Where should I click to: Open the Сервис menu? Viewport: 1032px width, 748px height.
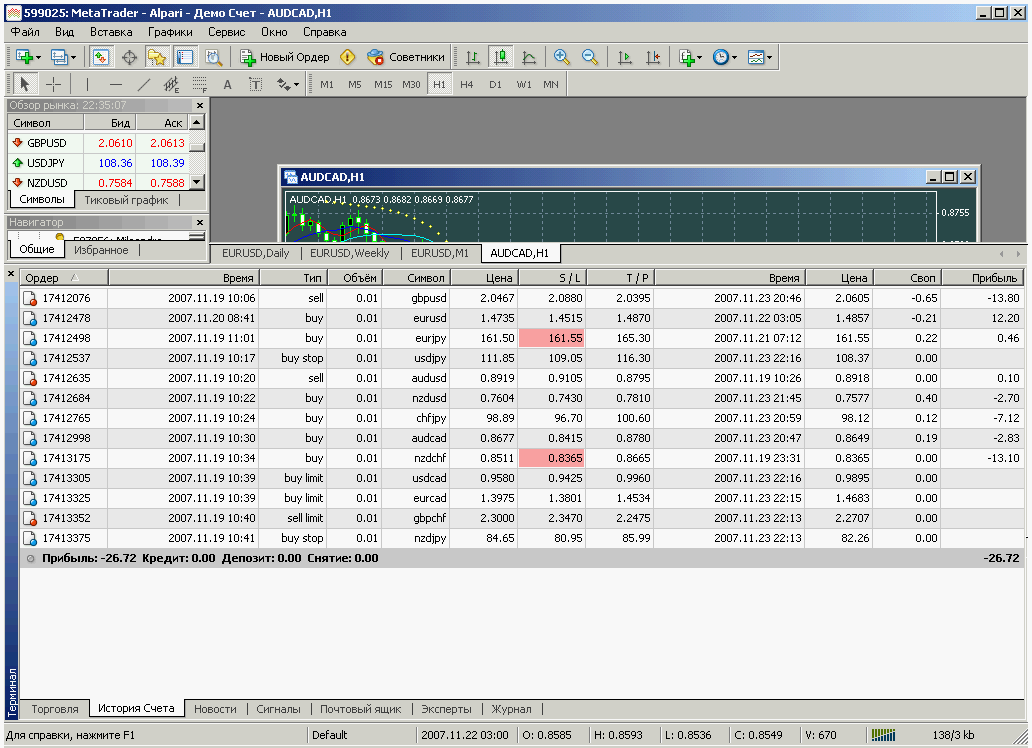click(x=226, y=31)
